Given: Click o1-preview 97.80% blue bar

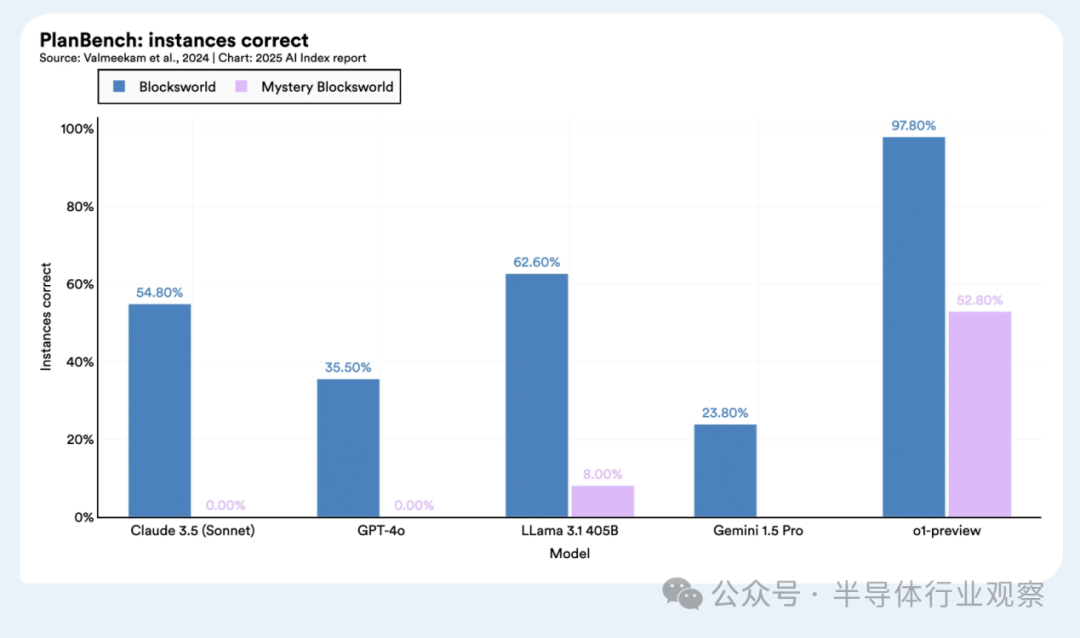Looking at the screenshot, I should click(x=914, y=327).
